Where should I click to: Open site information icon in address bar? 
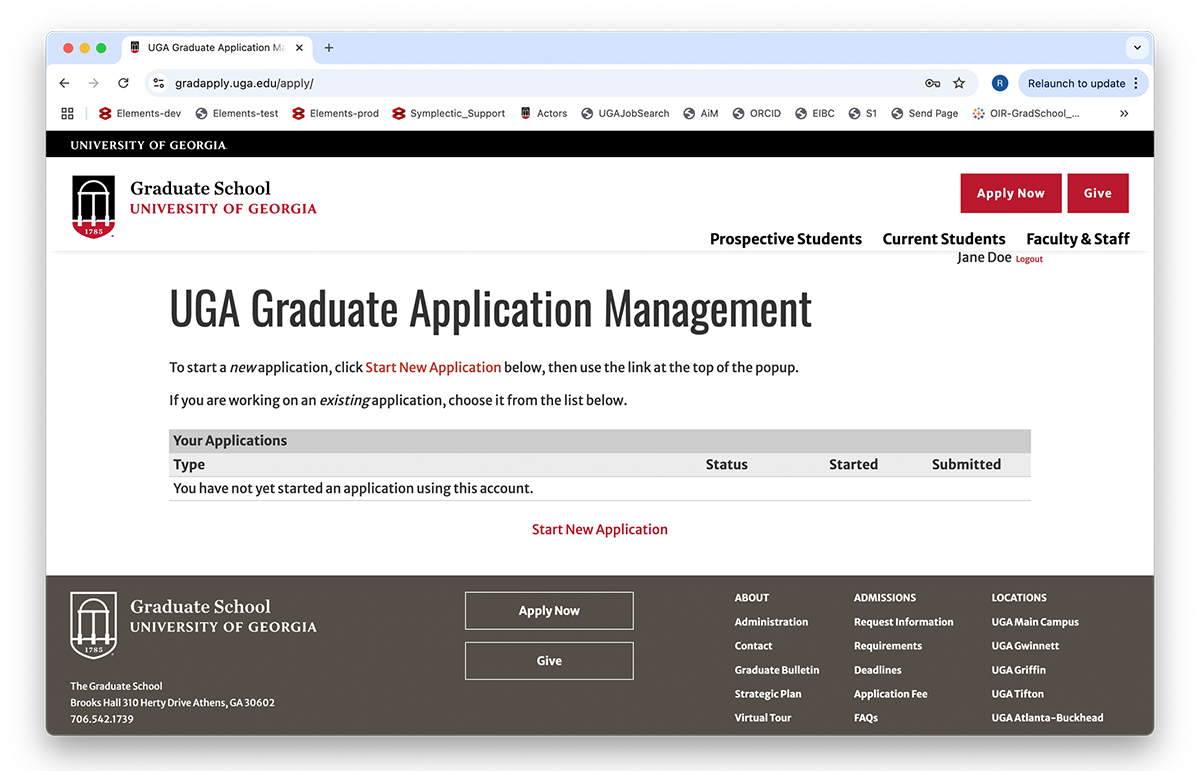pos(159,84)
